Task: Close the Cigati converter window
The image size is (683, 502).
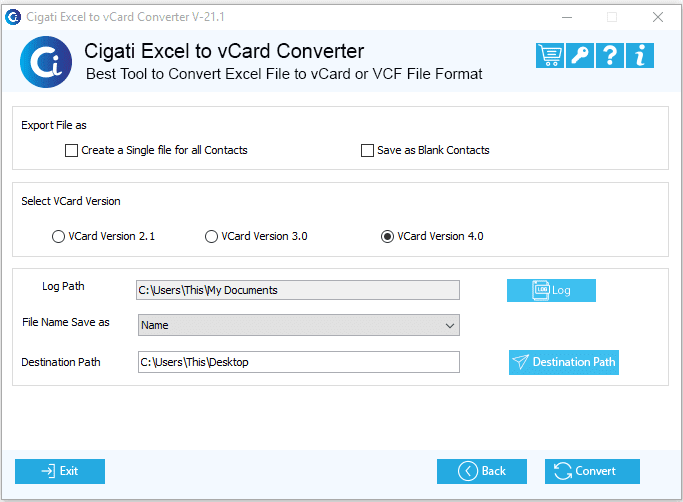Action: [658, 17]
